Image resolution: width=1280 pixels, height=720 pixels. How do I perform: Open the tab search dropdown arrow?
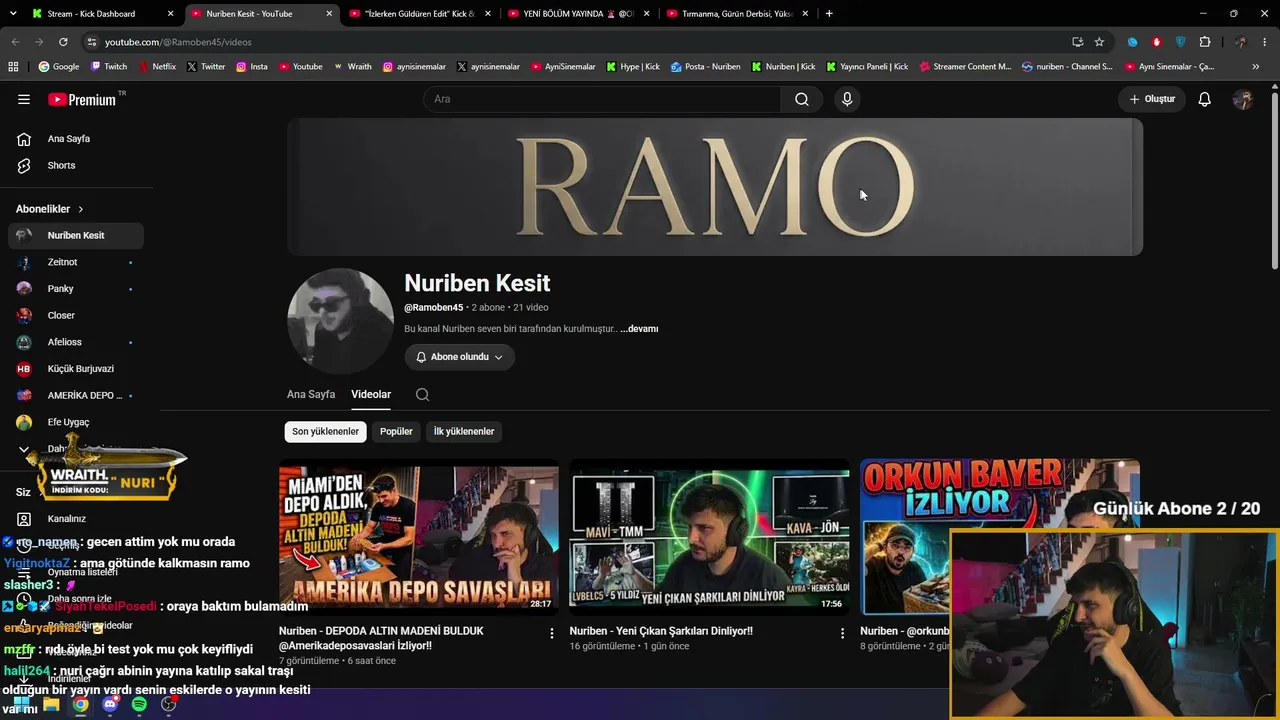pyautogui.click(x=13, y=14)
